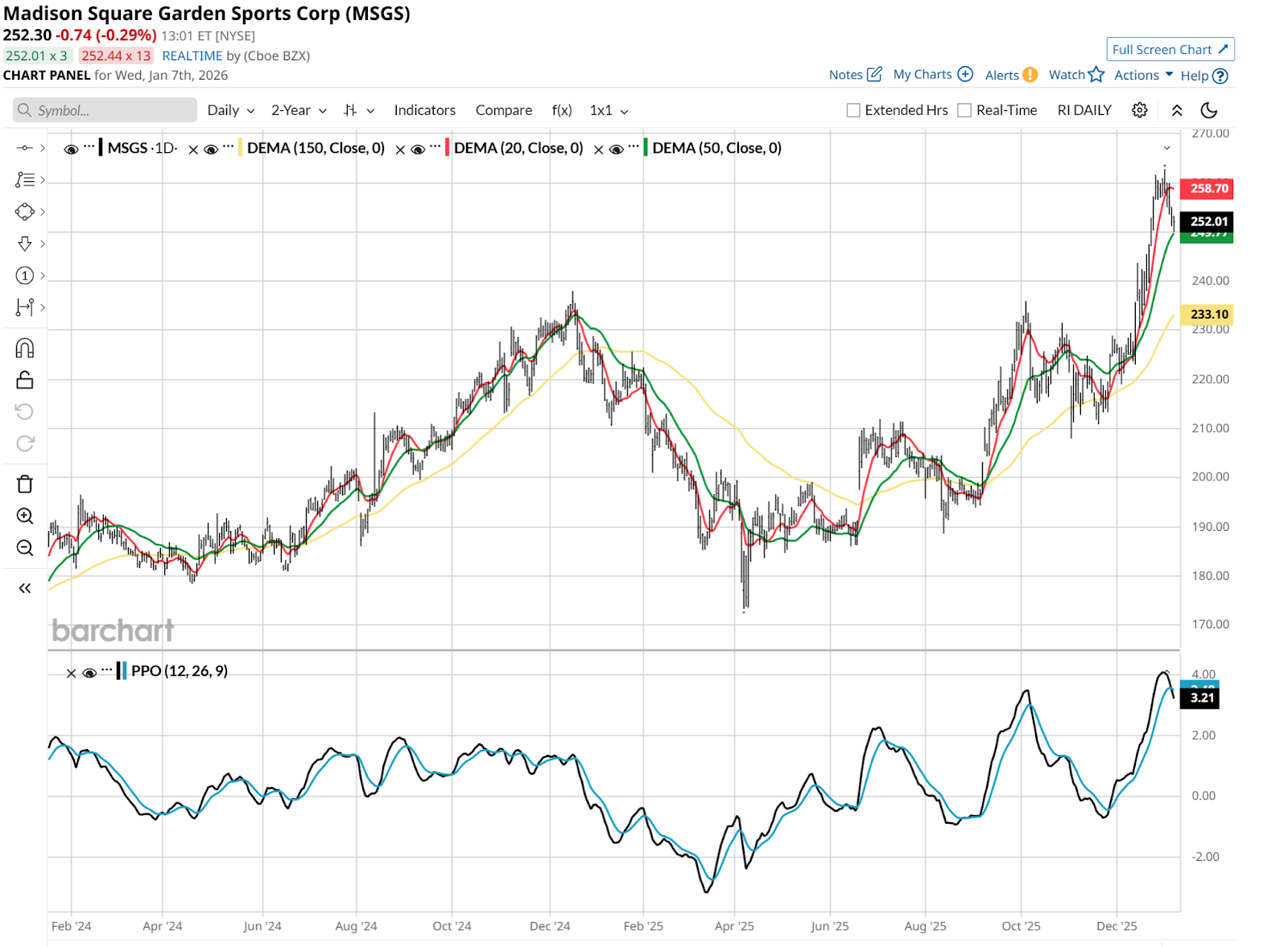Open the 2-Year range dropdown
This screenshot has width=1288, height=947.
[299, 110]
